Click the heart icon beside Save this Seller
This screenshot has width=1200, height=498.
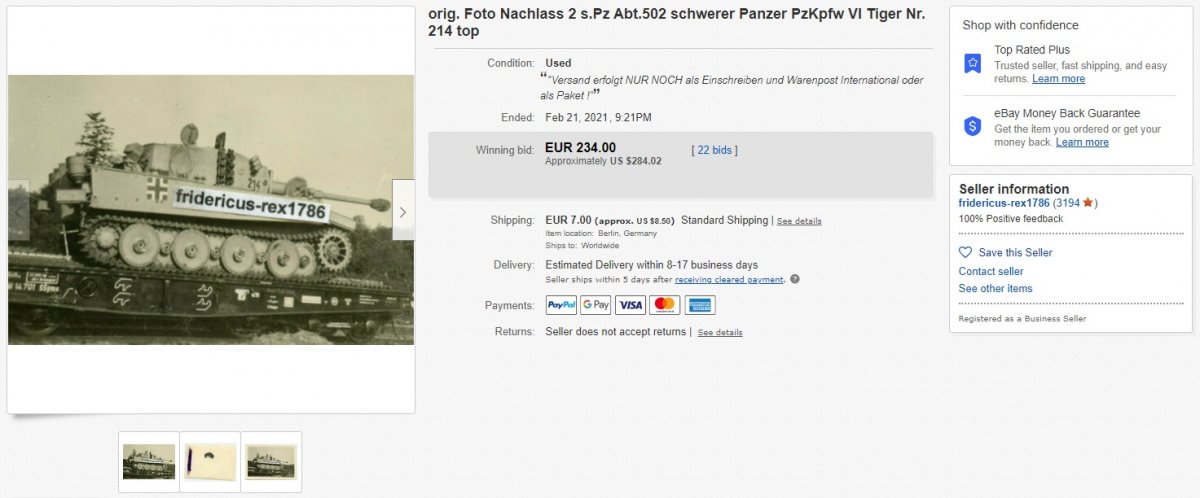pos(965,252)
